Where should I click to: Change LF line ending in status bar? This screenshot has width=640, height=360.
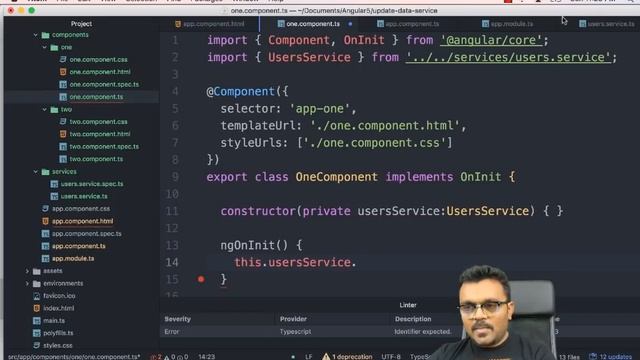309,357
